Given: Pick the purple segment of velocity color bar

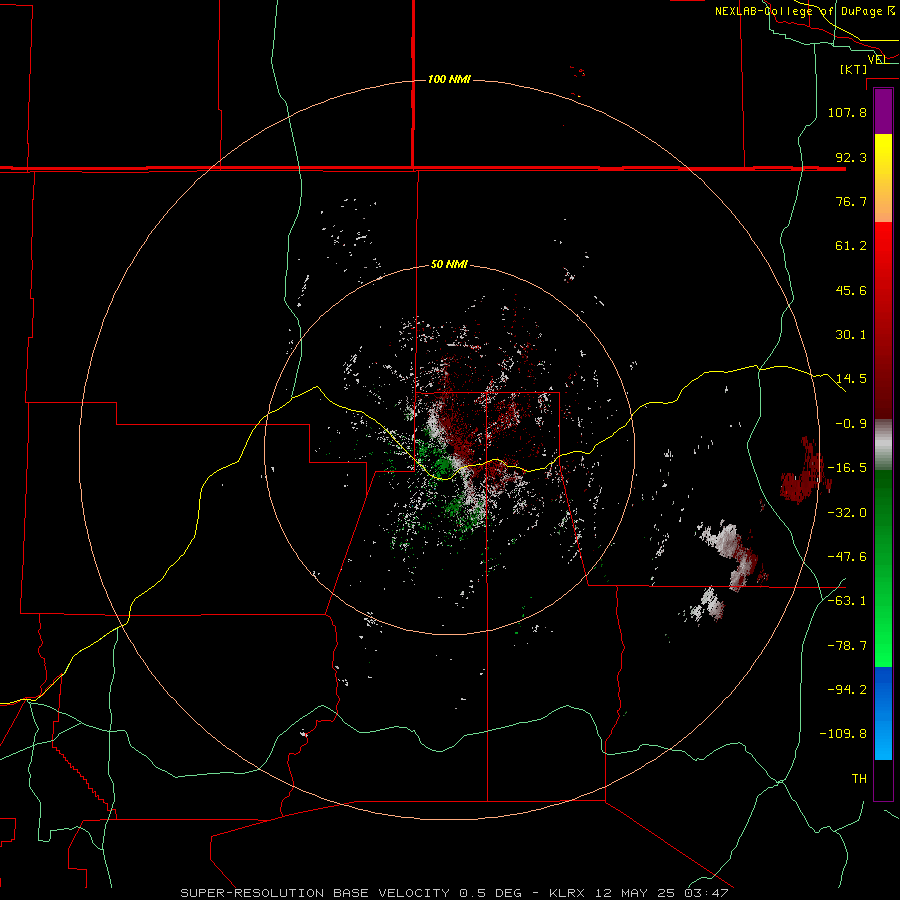Looking at the screenshot, I should (x=883, y=112).
